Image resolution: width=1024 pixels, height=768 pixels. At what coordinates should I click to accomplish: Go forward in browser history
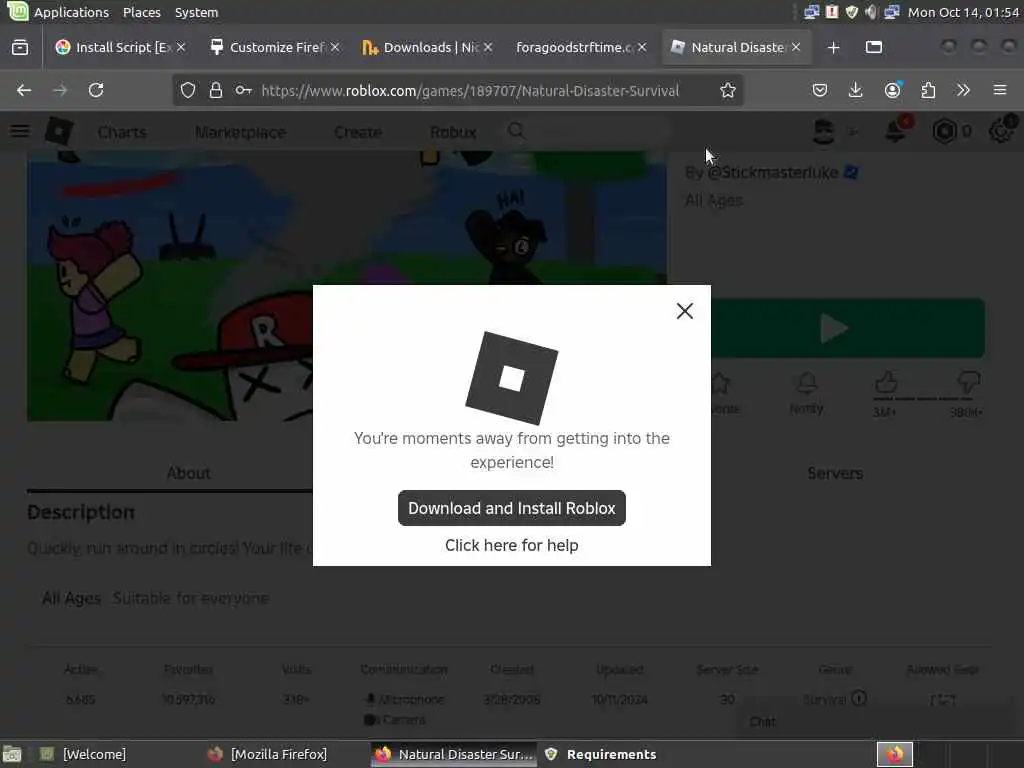60,90
